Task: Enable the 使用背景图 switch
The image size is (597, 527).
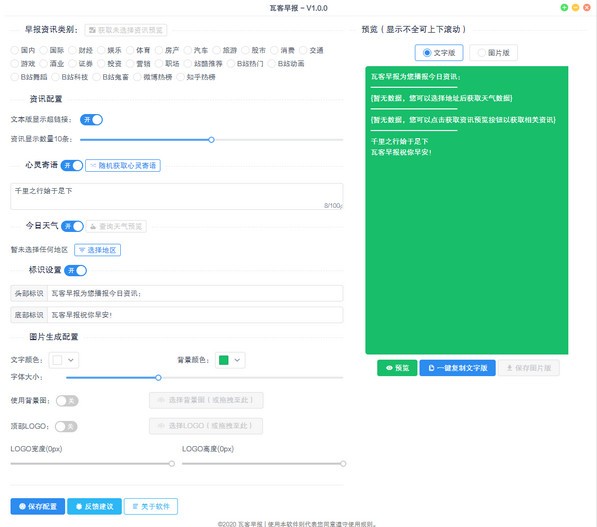Action: click(67, 401)
